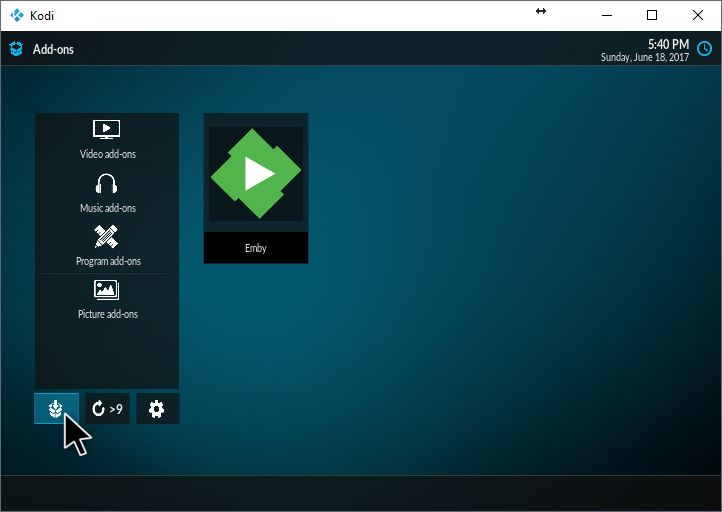
Task: Select the Picture add-ons category
Action: pos(107,300)
